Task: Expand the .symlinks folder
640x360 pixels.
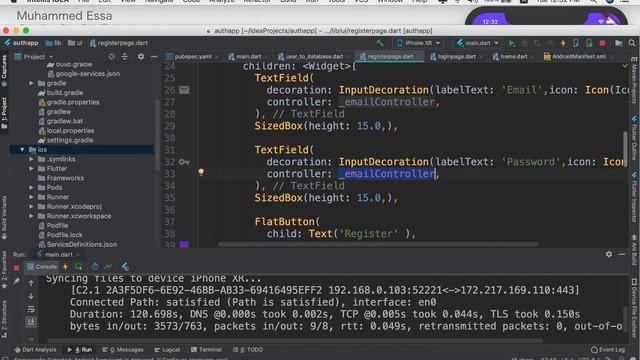Action: point(31,159)
